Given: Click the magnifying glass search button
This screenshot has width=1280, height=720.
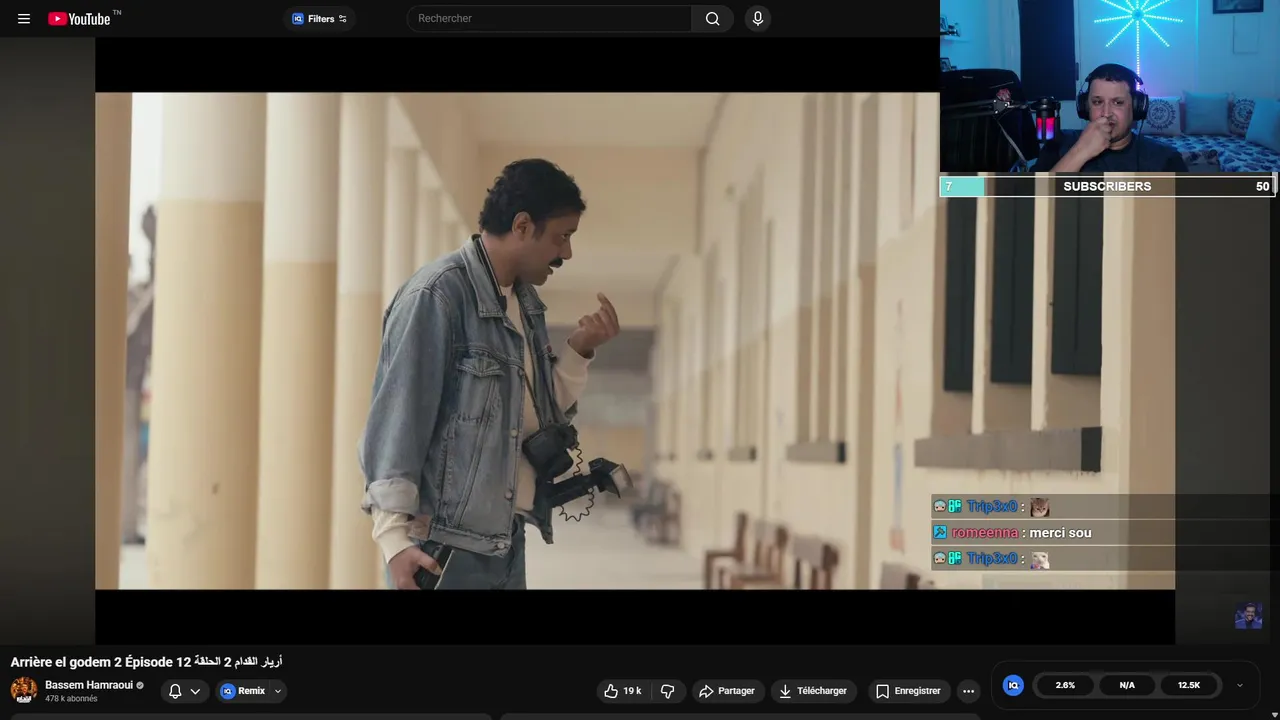Looking at the screenshot, I should 712,19.
